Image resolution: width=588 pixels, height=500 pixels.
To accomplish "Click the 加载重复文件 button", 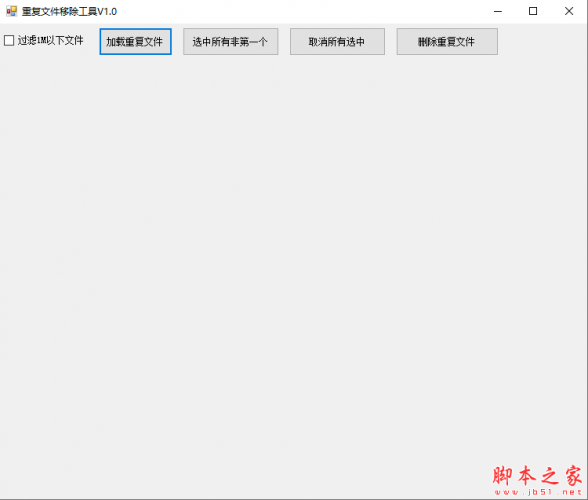I will 135,42.
